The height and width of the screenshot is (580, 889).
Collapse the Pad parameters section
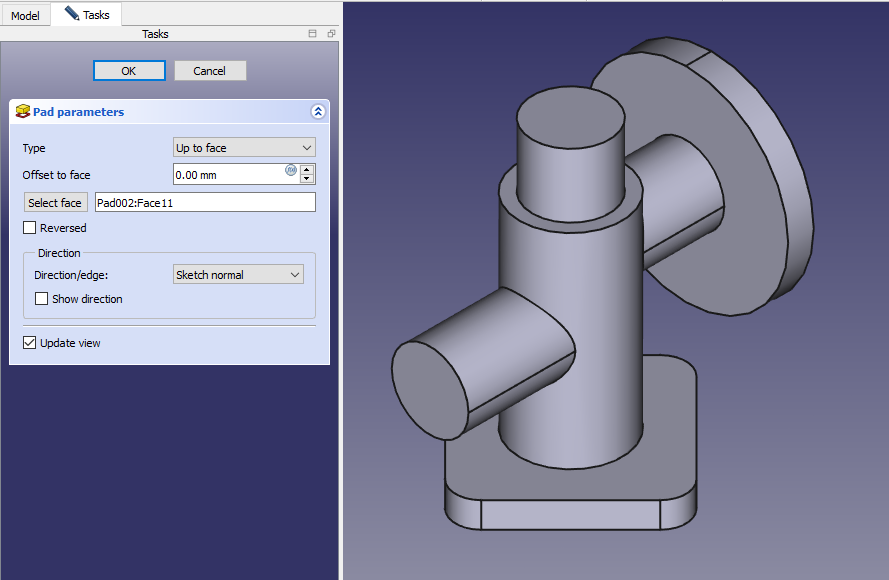coord(318,112)
